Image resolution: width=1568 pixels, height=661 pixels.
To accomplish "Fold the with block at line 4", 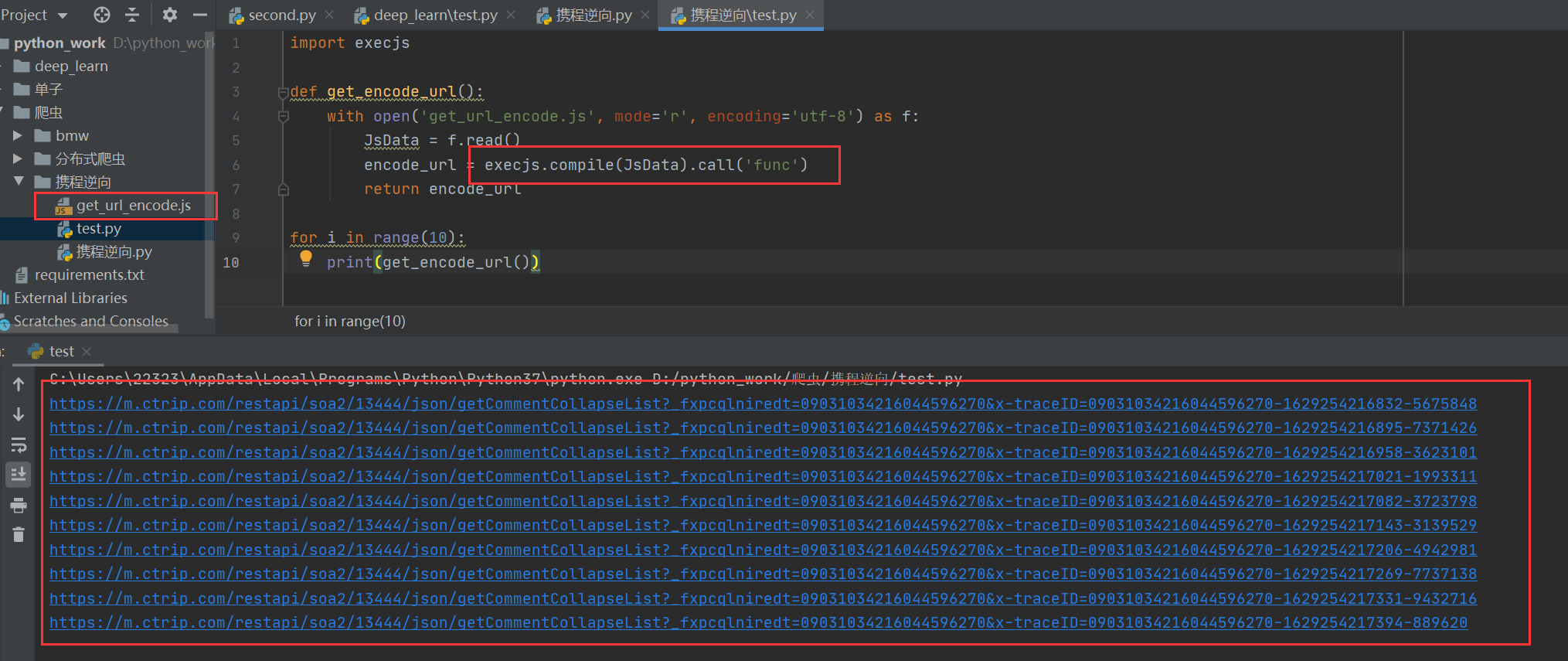I will point(284,117).
